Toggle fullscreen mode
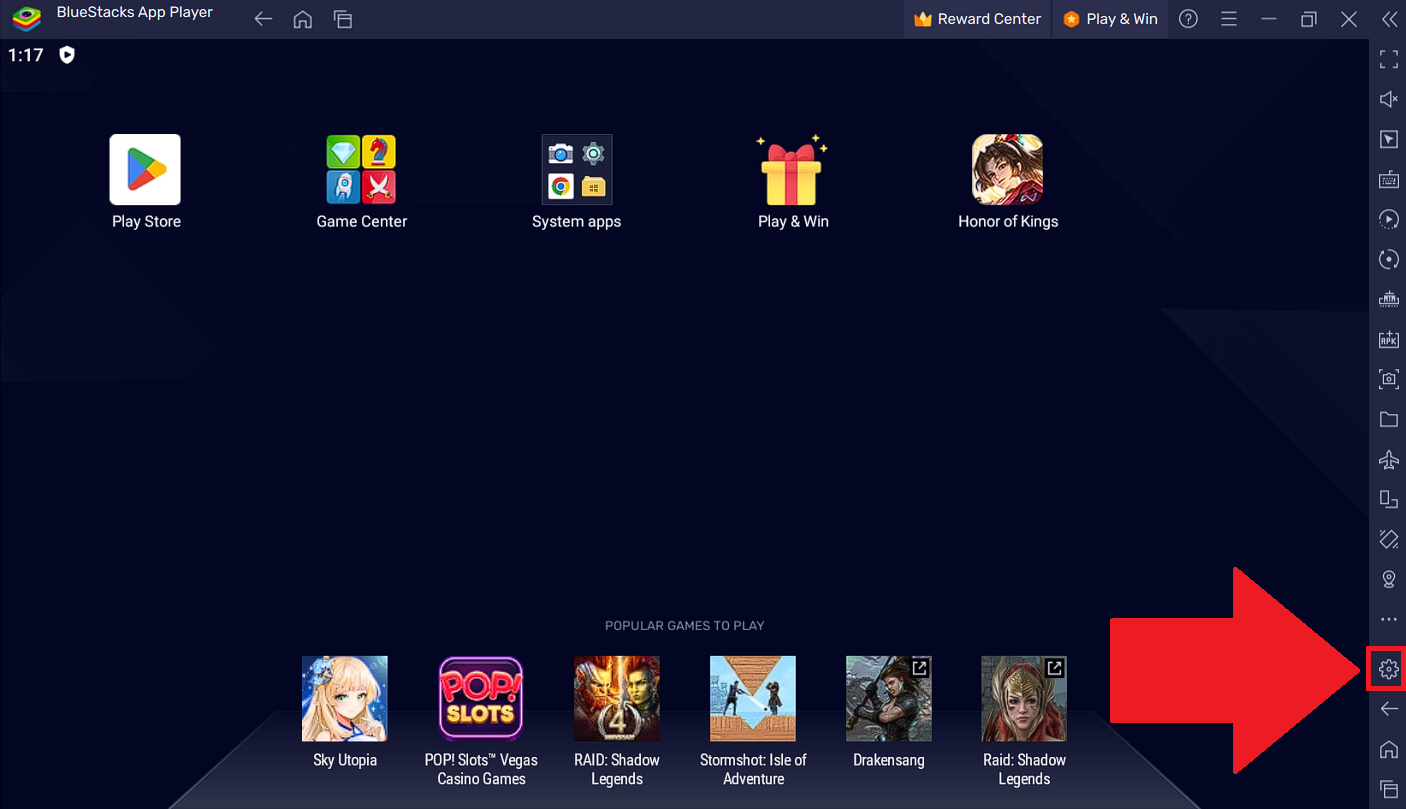1406x809 pixels. (x=1388, y=59)
